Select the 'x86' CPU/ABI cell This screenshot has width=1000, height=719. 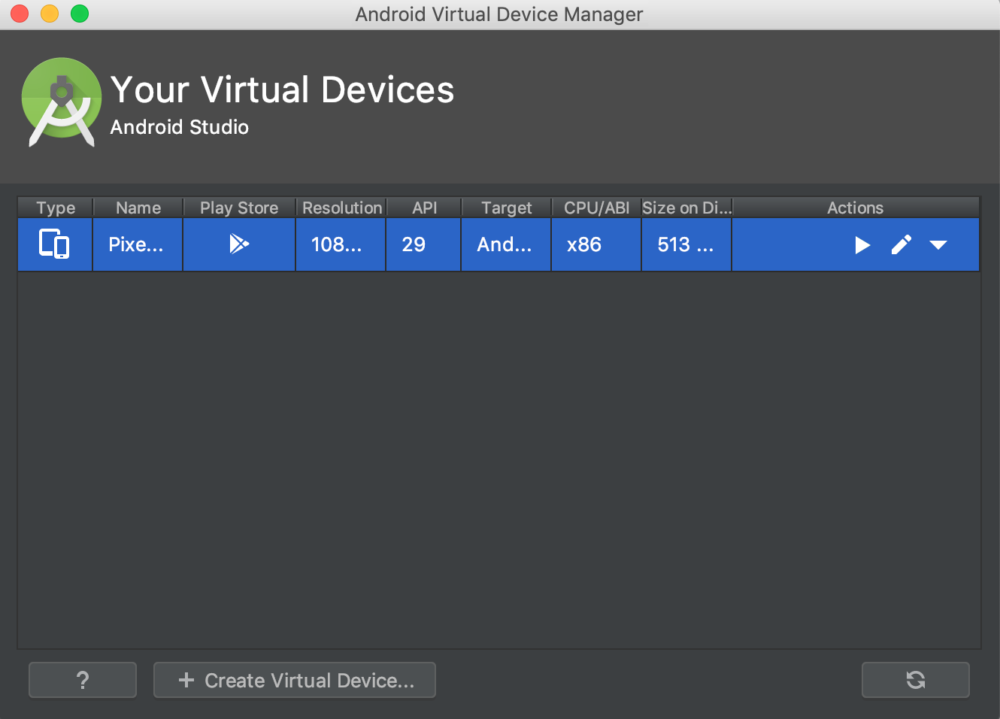tap(596, 244)
